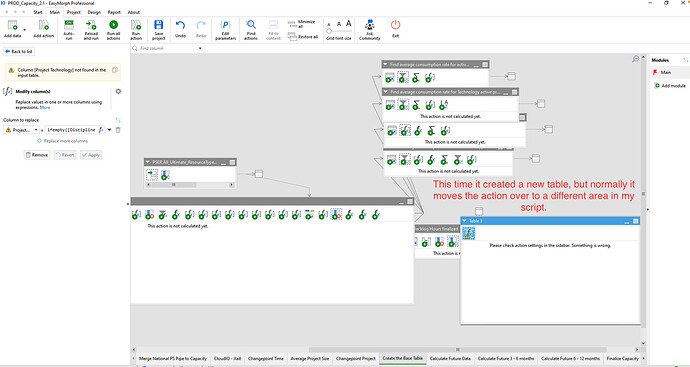Maximize the Table 3 window
690x367 pixels.
coord(635,221)
